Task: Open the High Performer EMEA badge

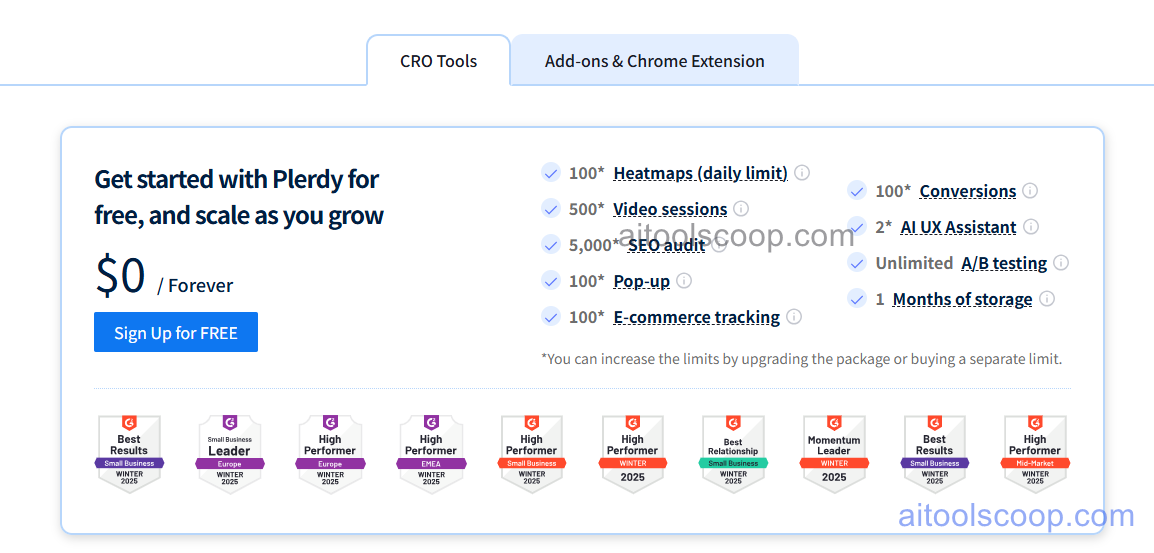Action: [431, 454]
